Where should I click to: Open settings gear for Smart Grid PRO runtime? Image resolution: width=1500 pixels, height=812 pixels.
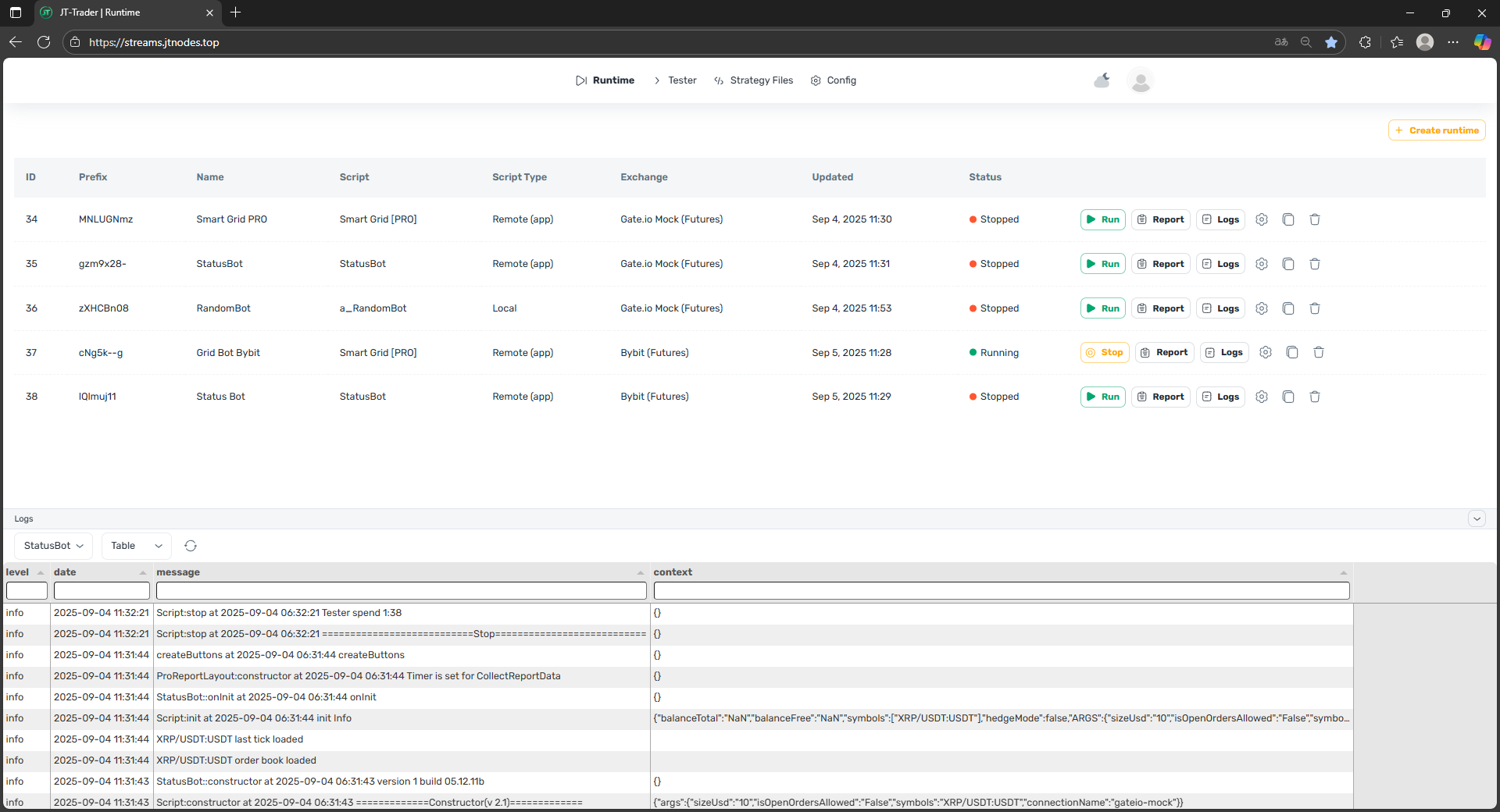pos(1261,219)
